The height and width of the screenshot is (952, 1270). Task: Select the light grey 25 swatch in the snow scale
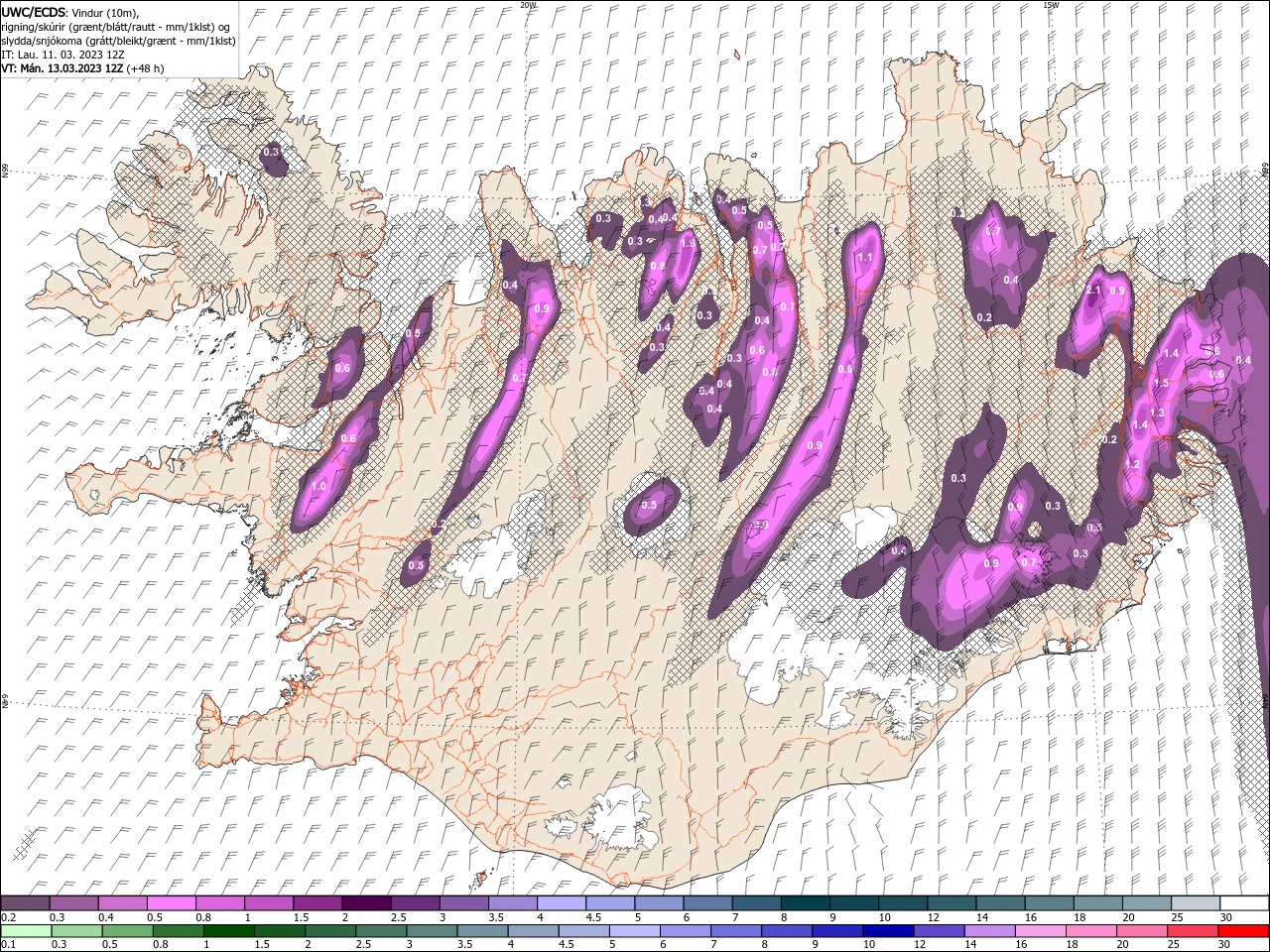coord(1197,903)
